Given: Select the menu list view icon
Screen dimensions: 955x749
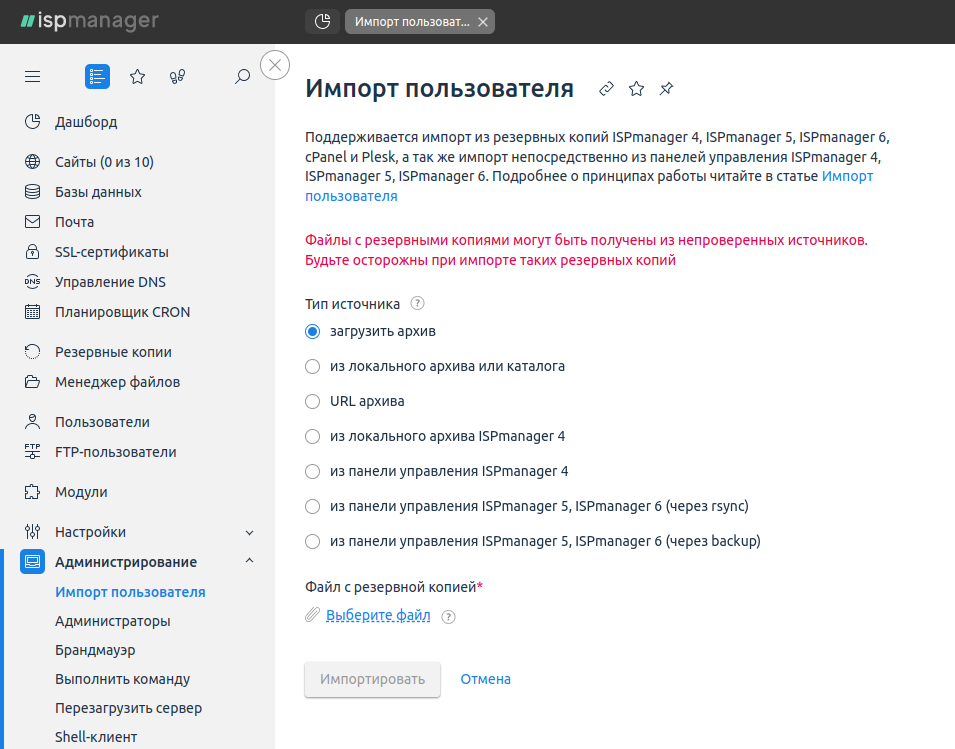Looking at the screenshot, I should click(97, 77).
